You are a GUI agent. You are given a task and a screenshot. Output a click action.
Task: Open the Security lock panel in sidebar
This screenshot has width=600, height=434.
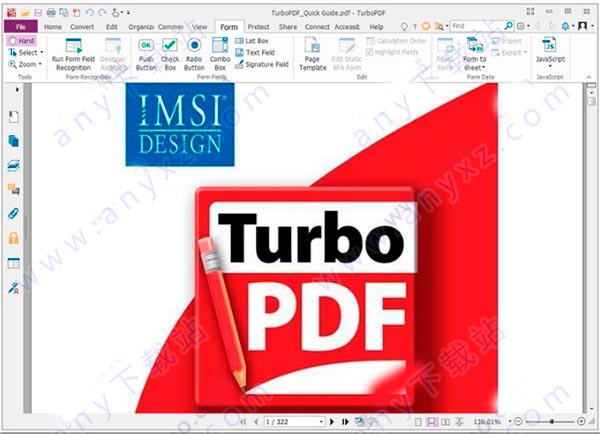tap(14, 238)
